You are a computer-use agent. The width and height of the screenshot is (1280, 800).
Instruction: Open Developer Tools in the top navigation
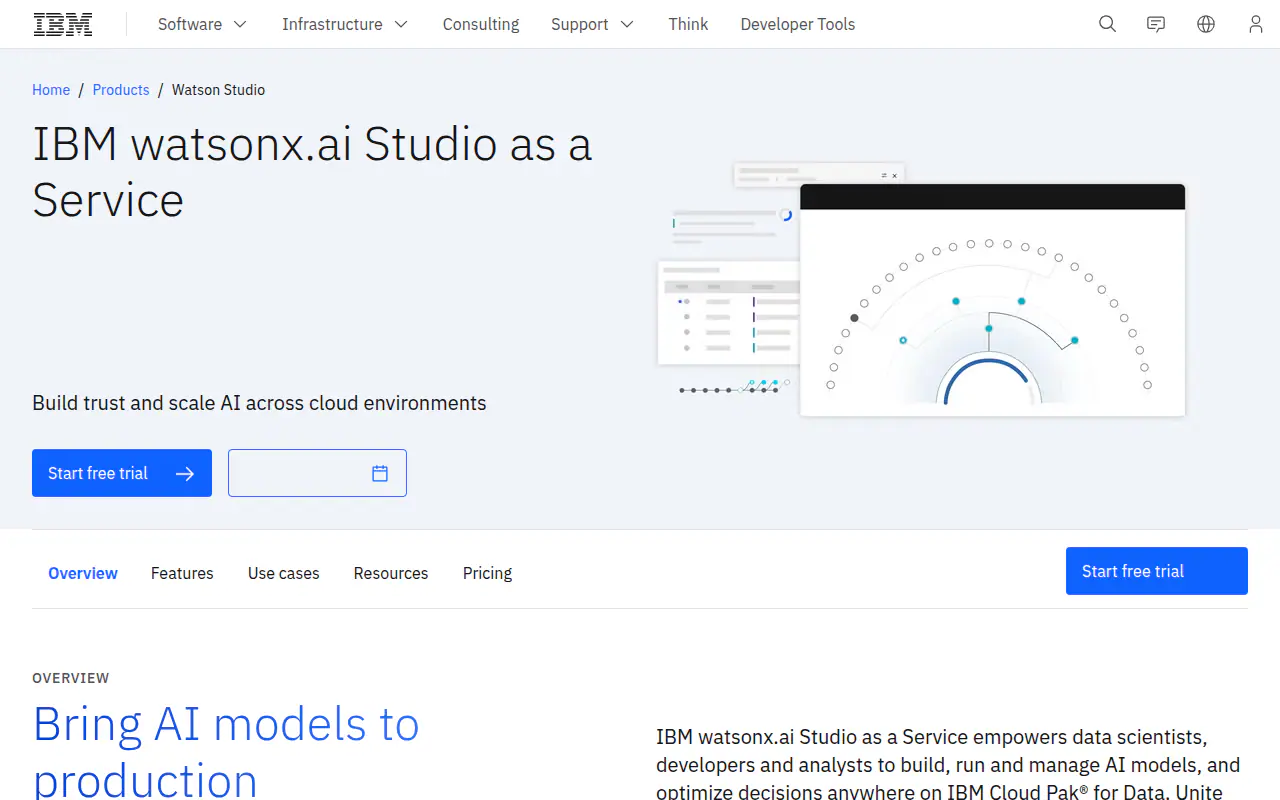[x=798, y=24]
